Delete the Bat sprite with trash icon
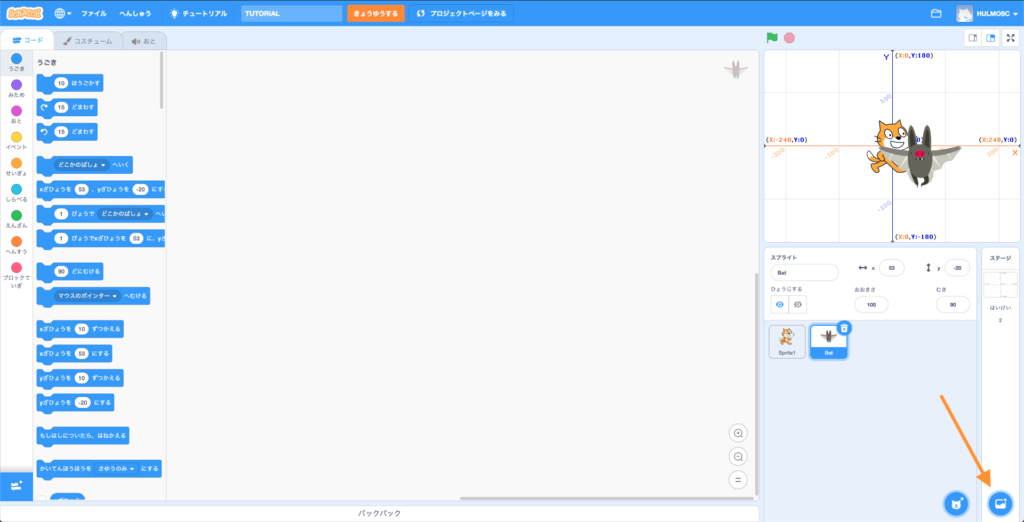The height and width of the screenshot is (522, 1024). pyautogui.click(x=844, y=328)
